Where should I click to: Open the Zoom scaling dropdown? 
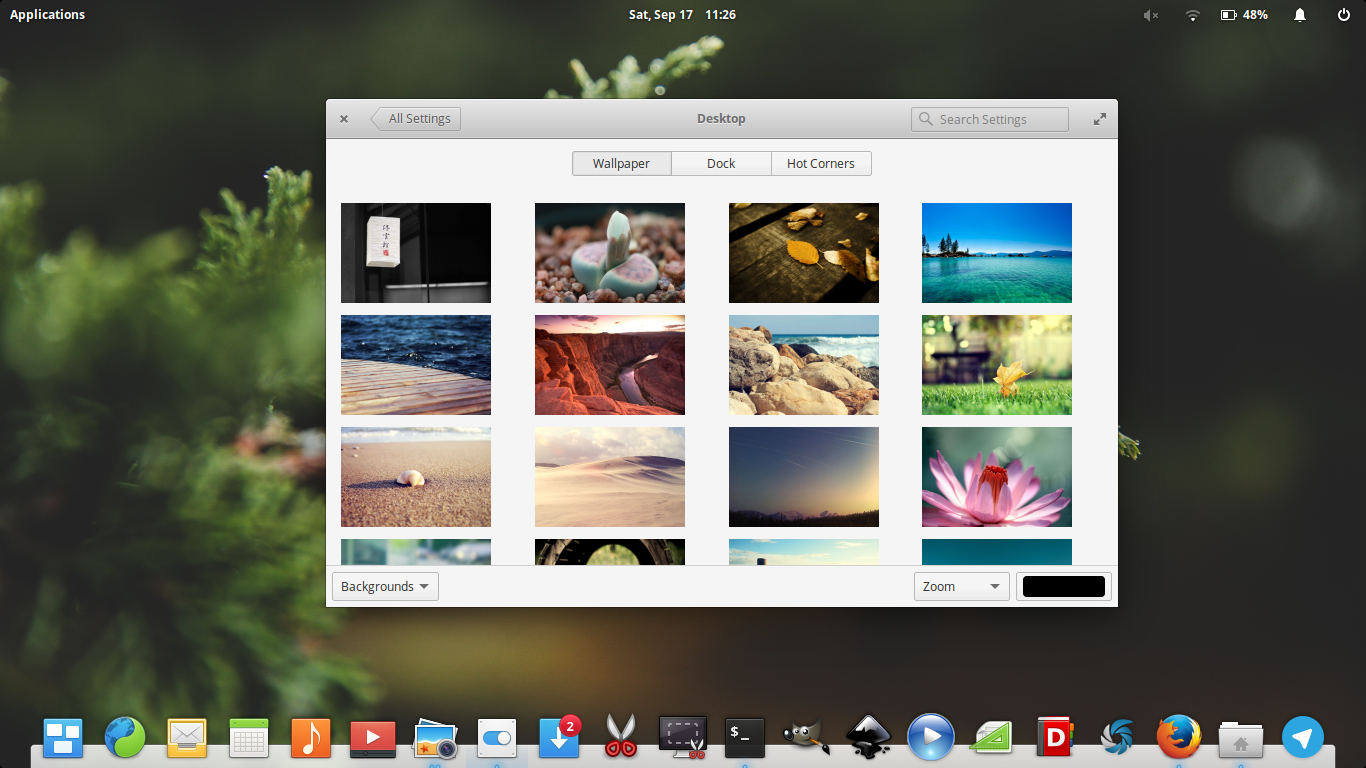[x=961, y=586]
